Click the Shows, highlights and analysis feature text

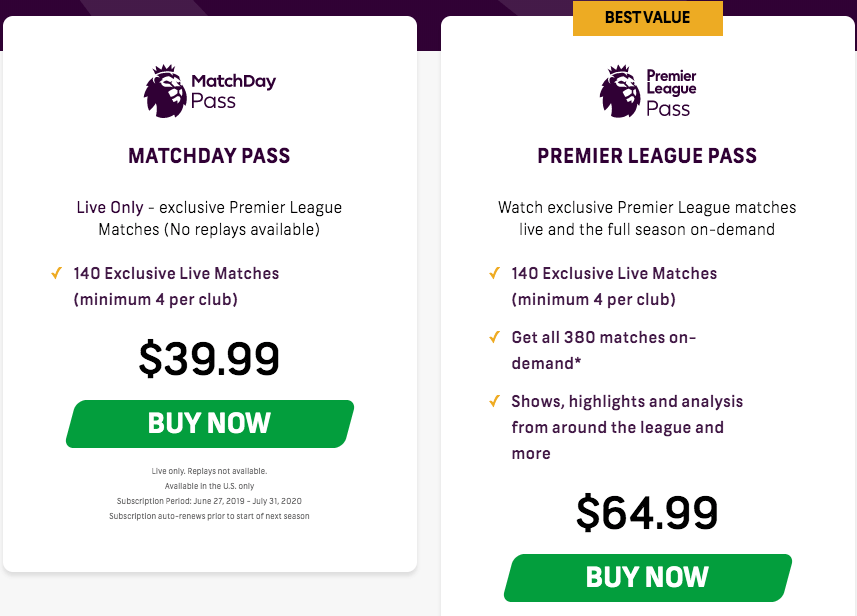point(627,427)
